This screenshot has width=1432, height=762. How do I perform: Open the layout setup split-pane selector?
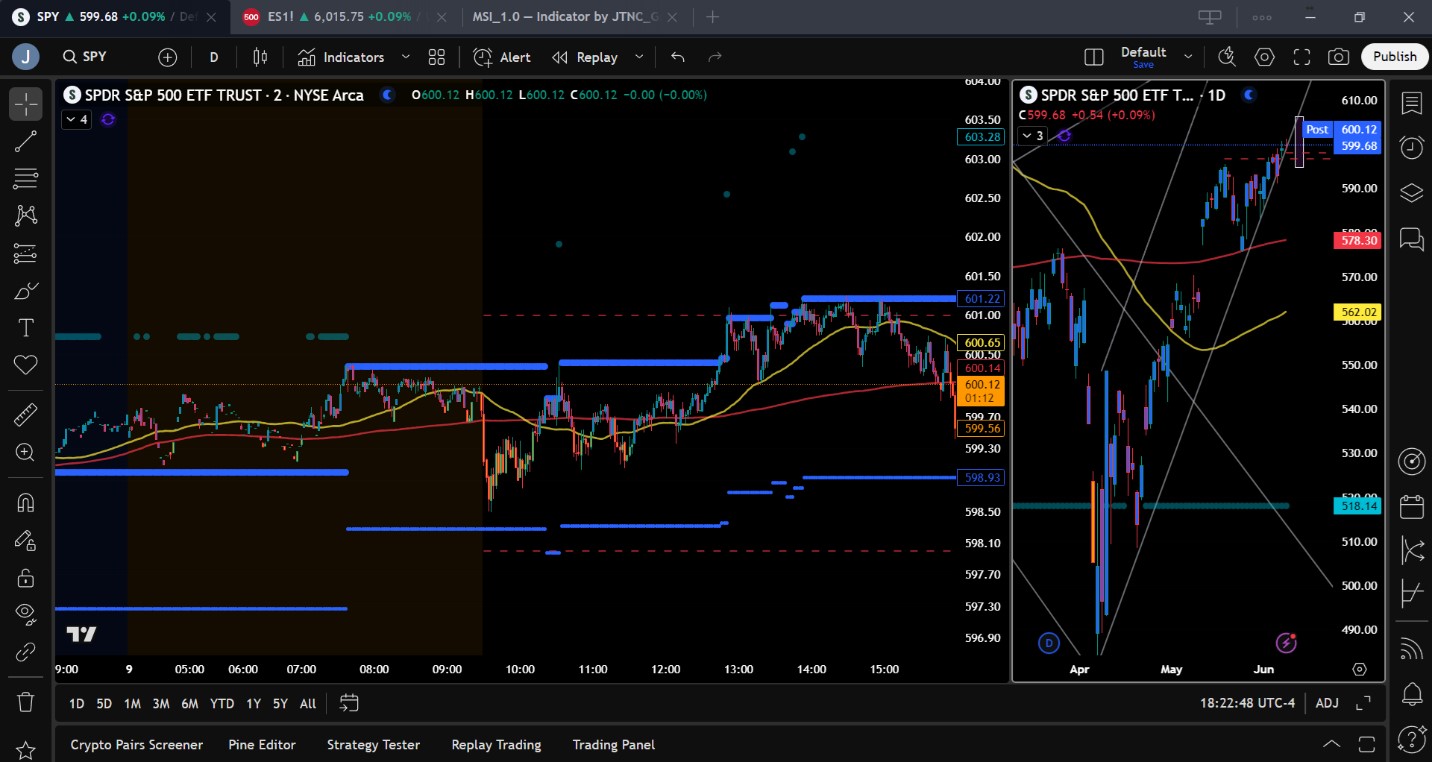pyautogui.click(x=1094, y=57)
